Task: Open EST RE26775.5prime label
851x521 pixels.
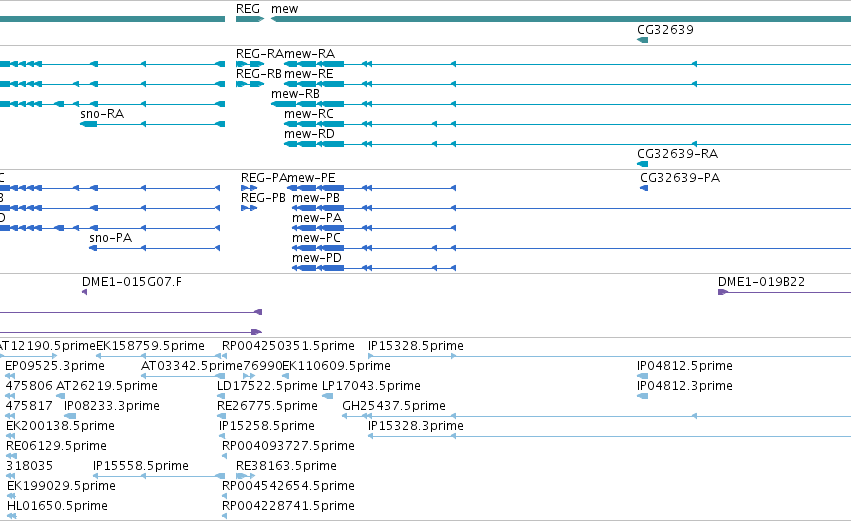Action: 267,406
